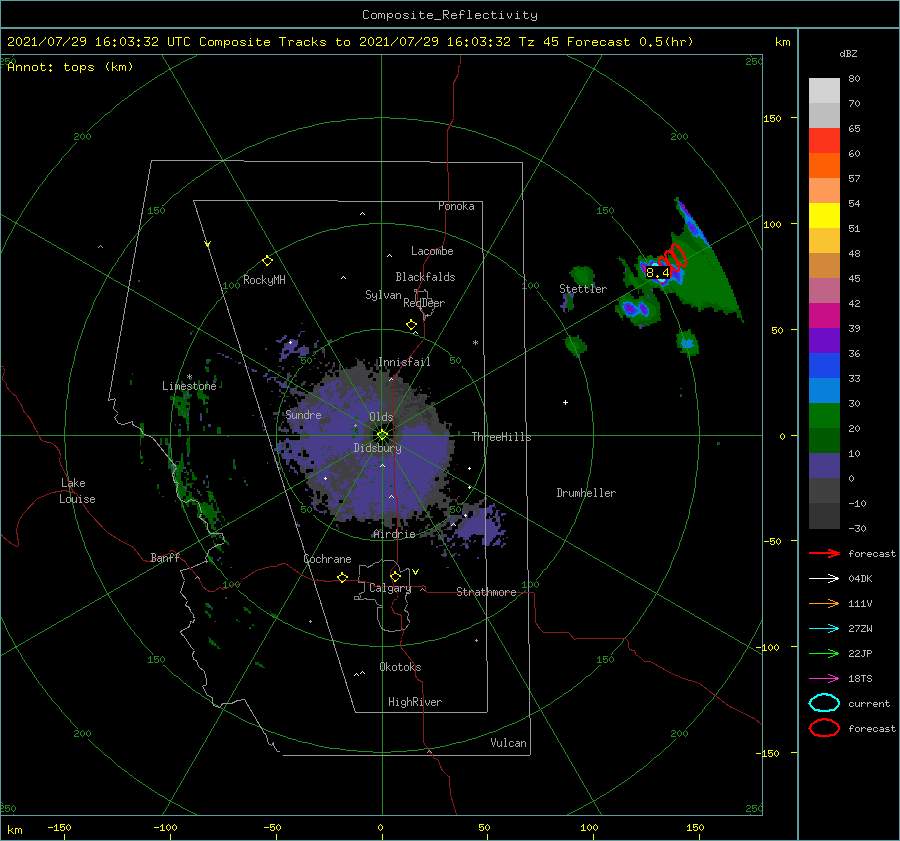Click the red forecast arrow in legend
Image resolution: width=900 pixels, height=841 pixels.
(824, 553)
